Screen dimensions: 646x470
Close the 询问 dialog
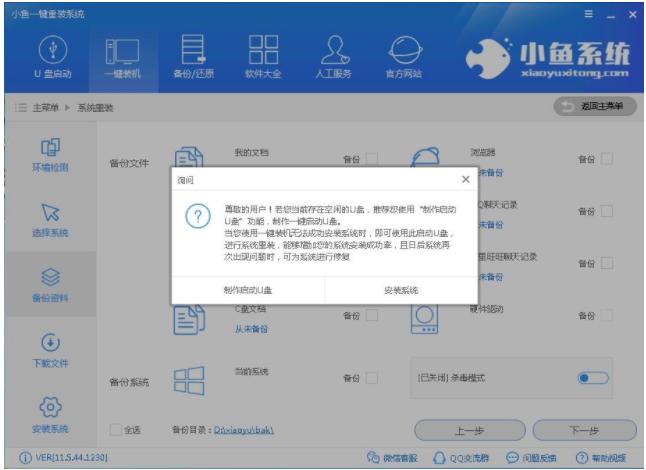[x=466, y=180]
